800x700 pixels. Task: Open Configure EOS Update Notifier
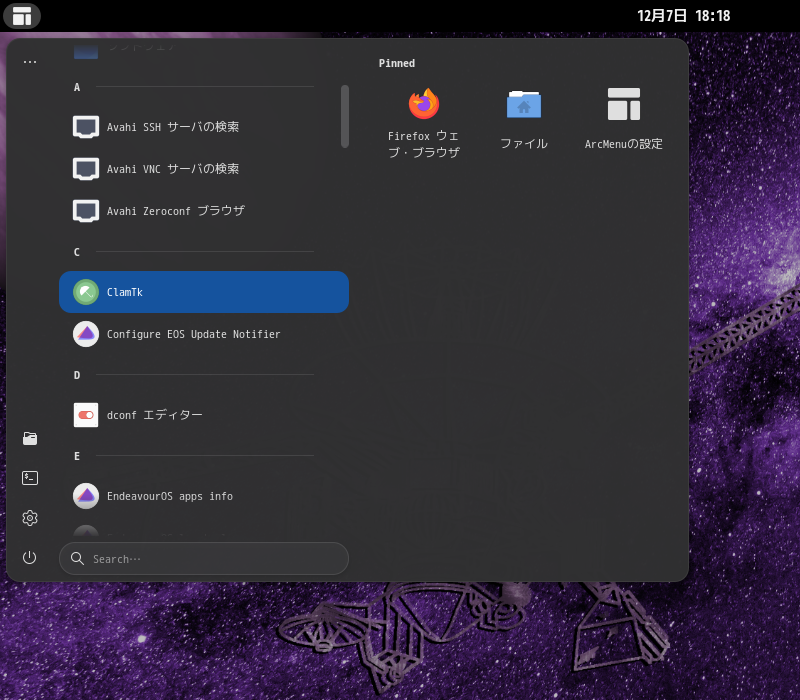(x=204, y=334)
